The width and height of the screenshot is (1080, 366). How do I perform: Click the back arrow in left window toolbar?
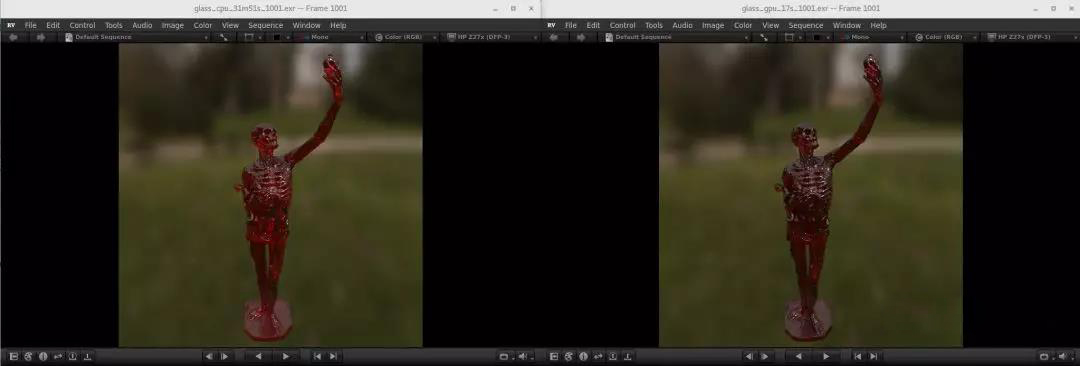[x=12, y=37]
